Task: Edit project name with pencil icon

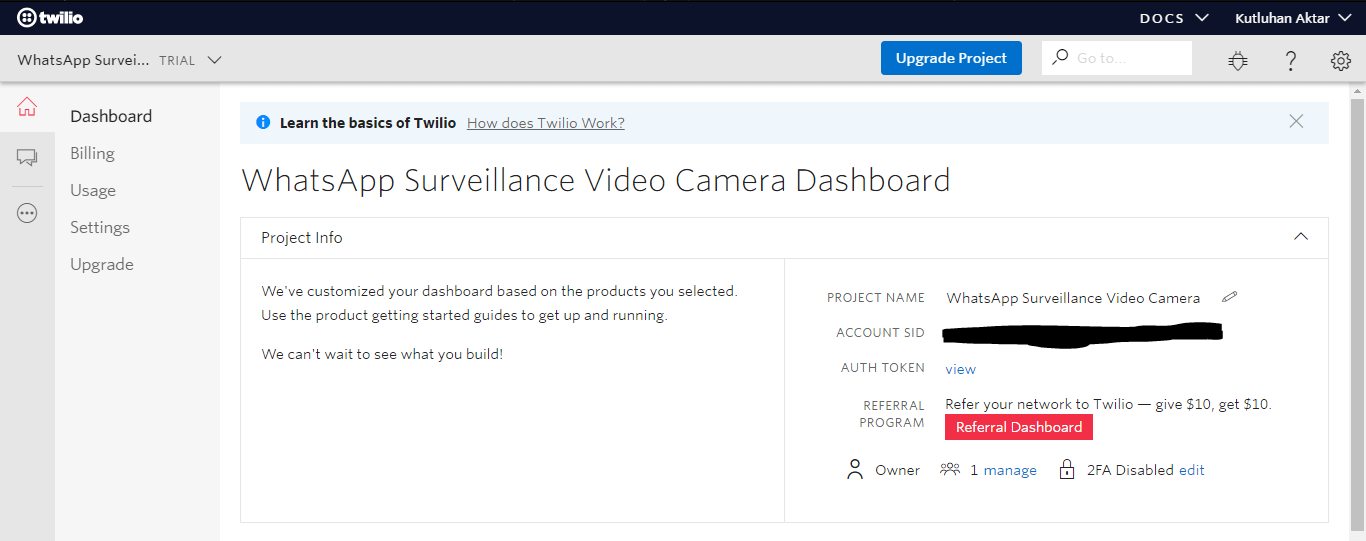Action: (x=1230, y=297)
